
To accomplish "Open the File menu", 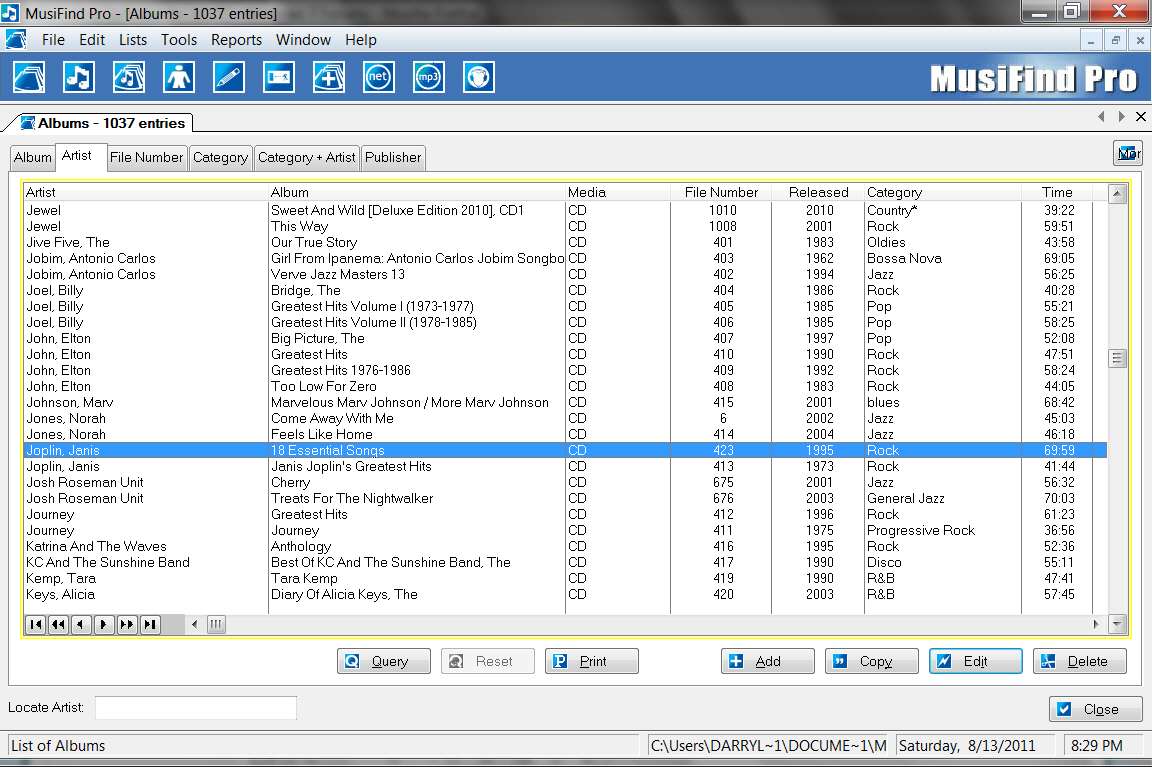I will [53, 40].
